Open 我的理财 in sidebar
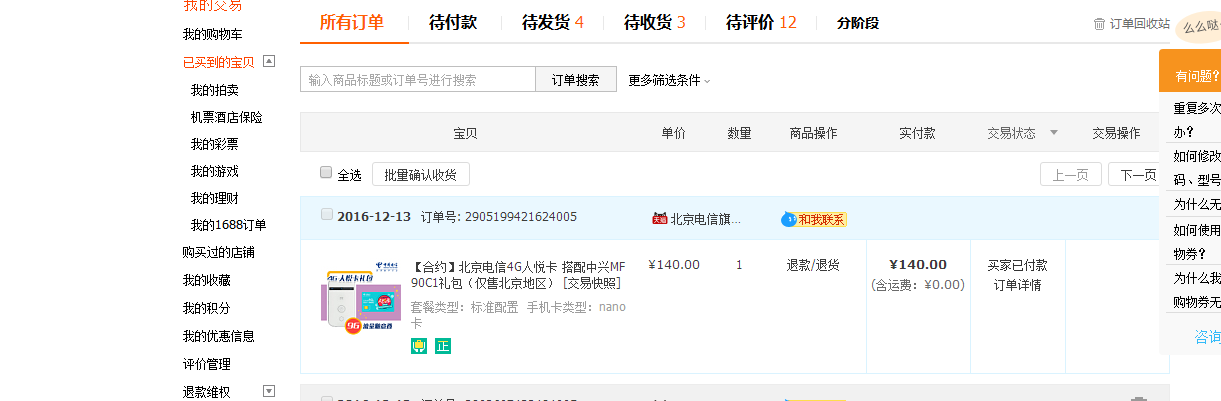The width and height of the screenshot is (1221, 401). (215, 198)
